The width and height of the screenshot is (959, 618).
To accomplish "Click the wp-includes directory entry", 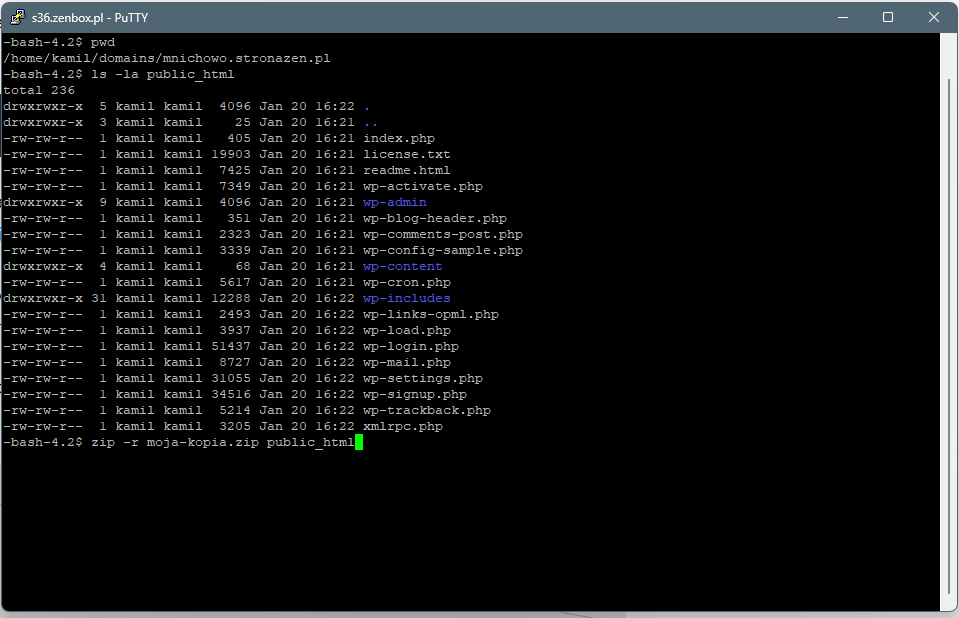I will point(407,298).
